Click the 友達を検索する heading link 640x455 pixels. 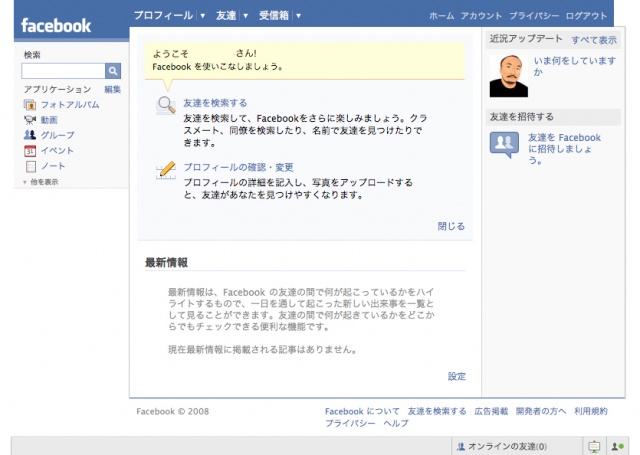coord(215,103)
